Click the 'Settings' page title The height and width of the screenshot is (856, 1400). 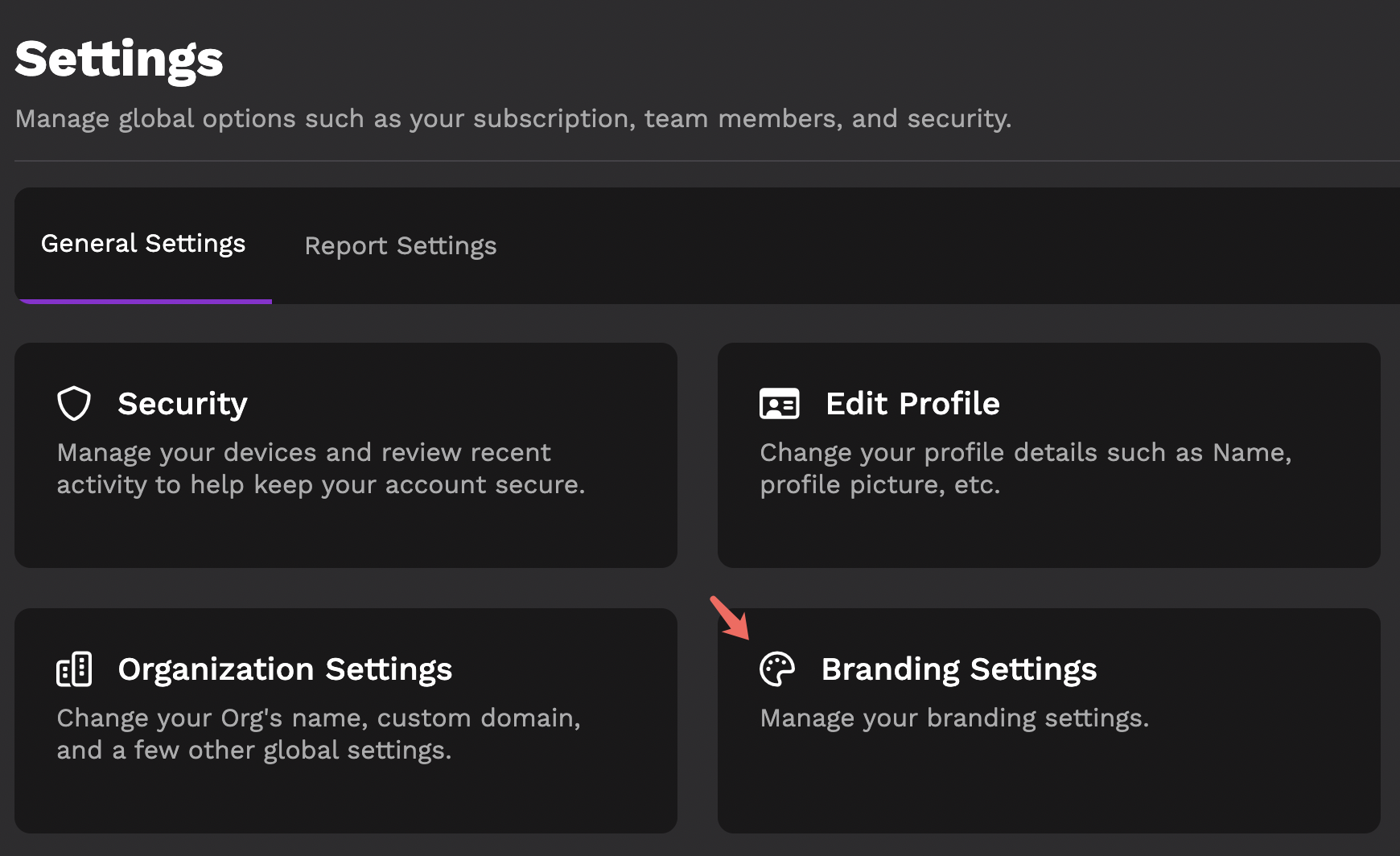pos(119,60)
